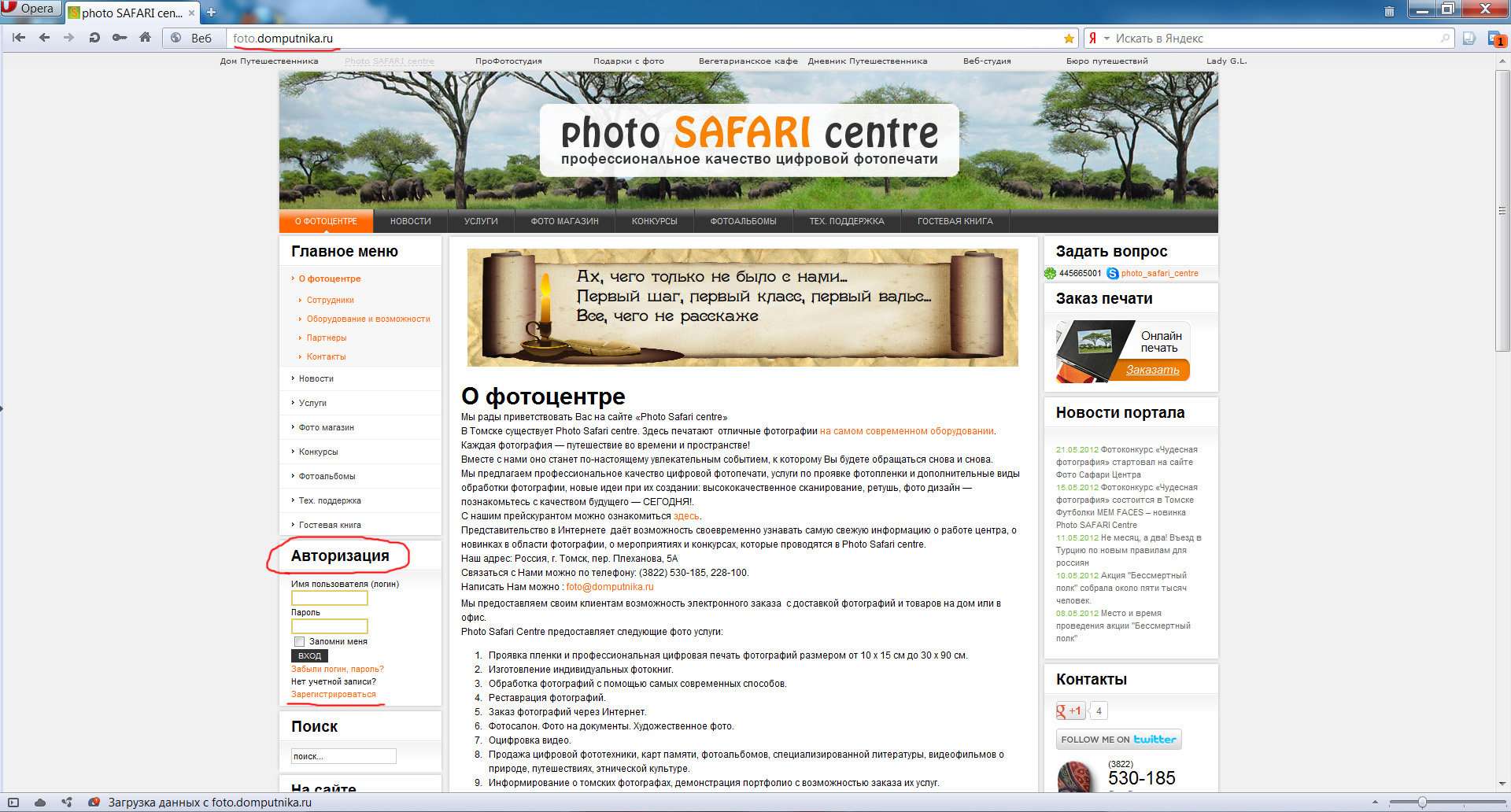Click the bookmark star in address bar
The image size is (1511, 812).
tap(1069, 38)
